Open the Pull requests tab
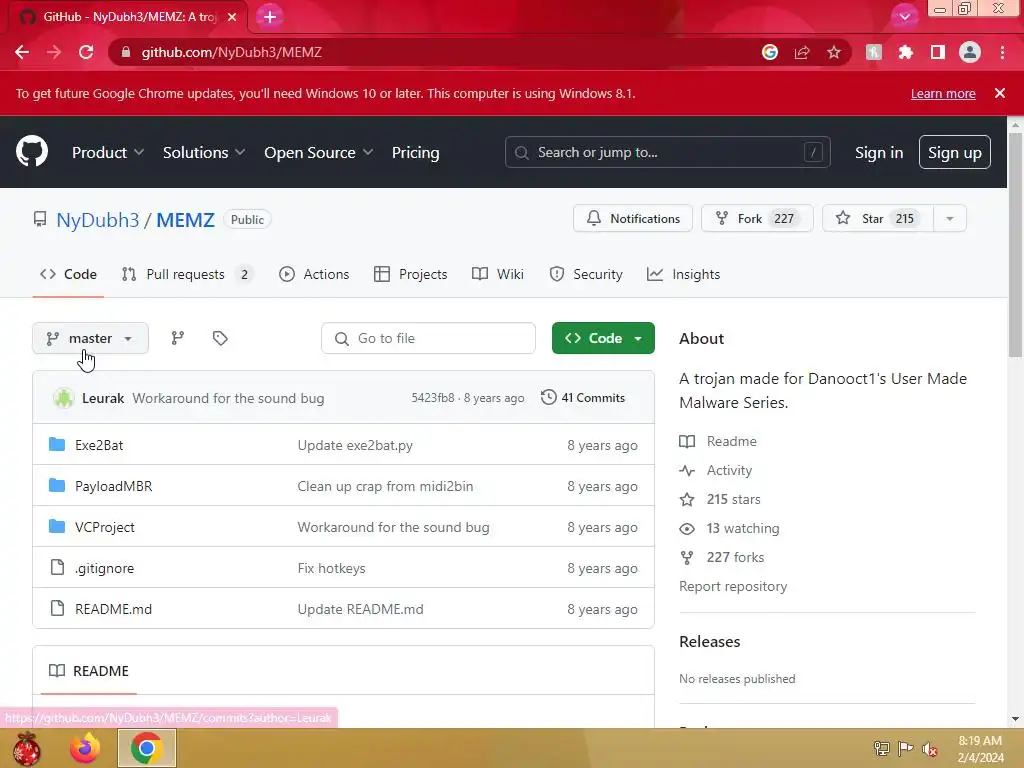Image resolution: width=1024 pixels, height=768 pixels. (187, 274)
